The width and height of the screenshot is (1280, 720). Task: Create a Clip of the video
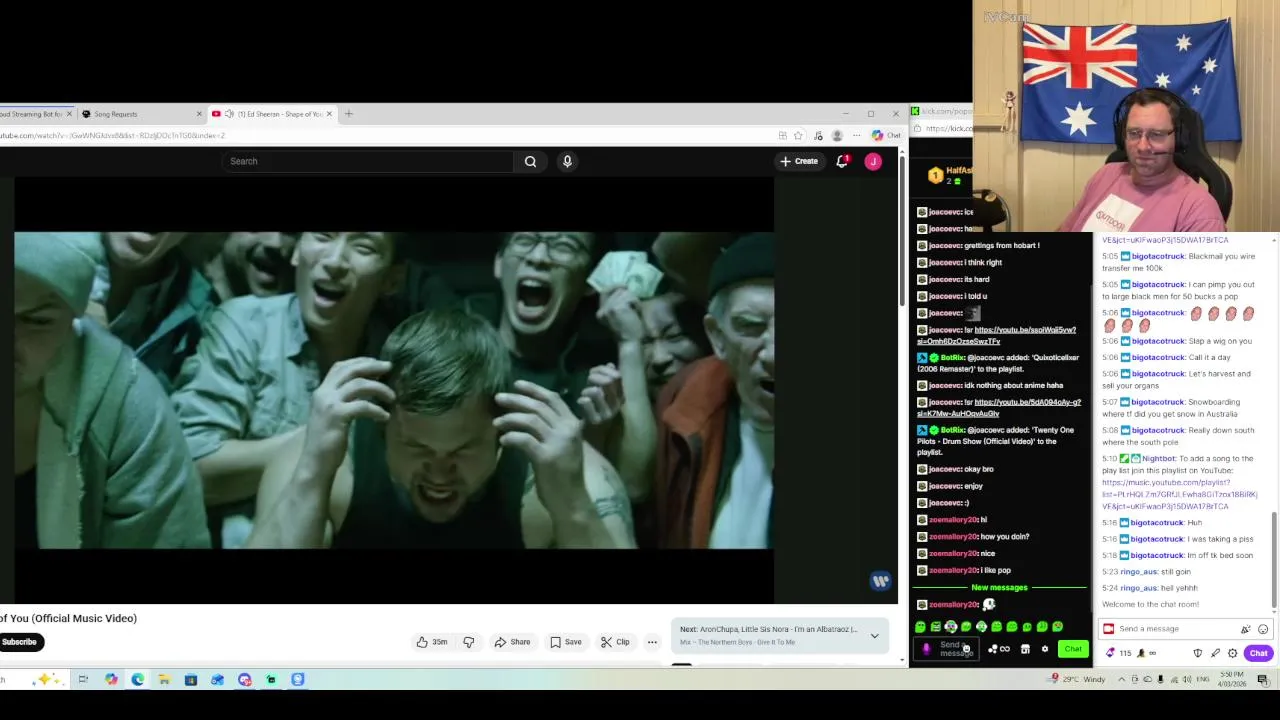pos(615,642)
